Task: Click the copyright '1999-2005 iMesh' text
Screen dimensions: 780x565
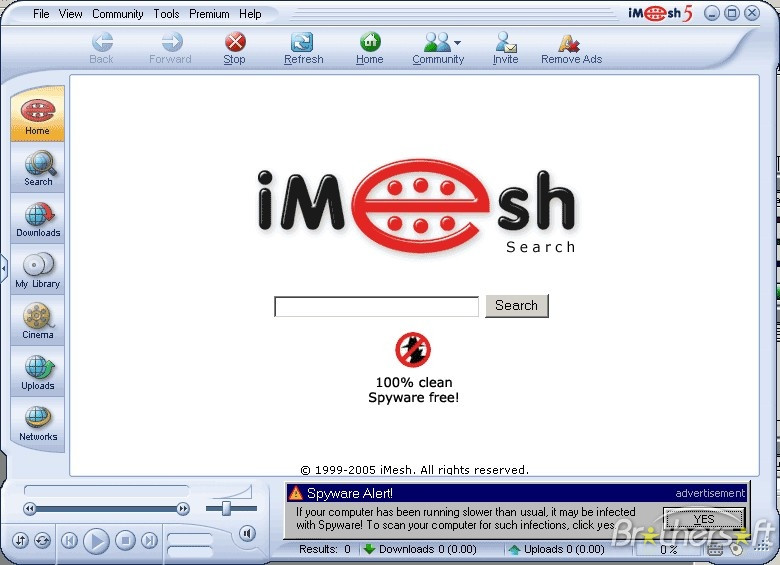Action: coord(415,470)
